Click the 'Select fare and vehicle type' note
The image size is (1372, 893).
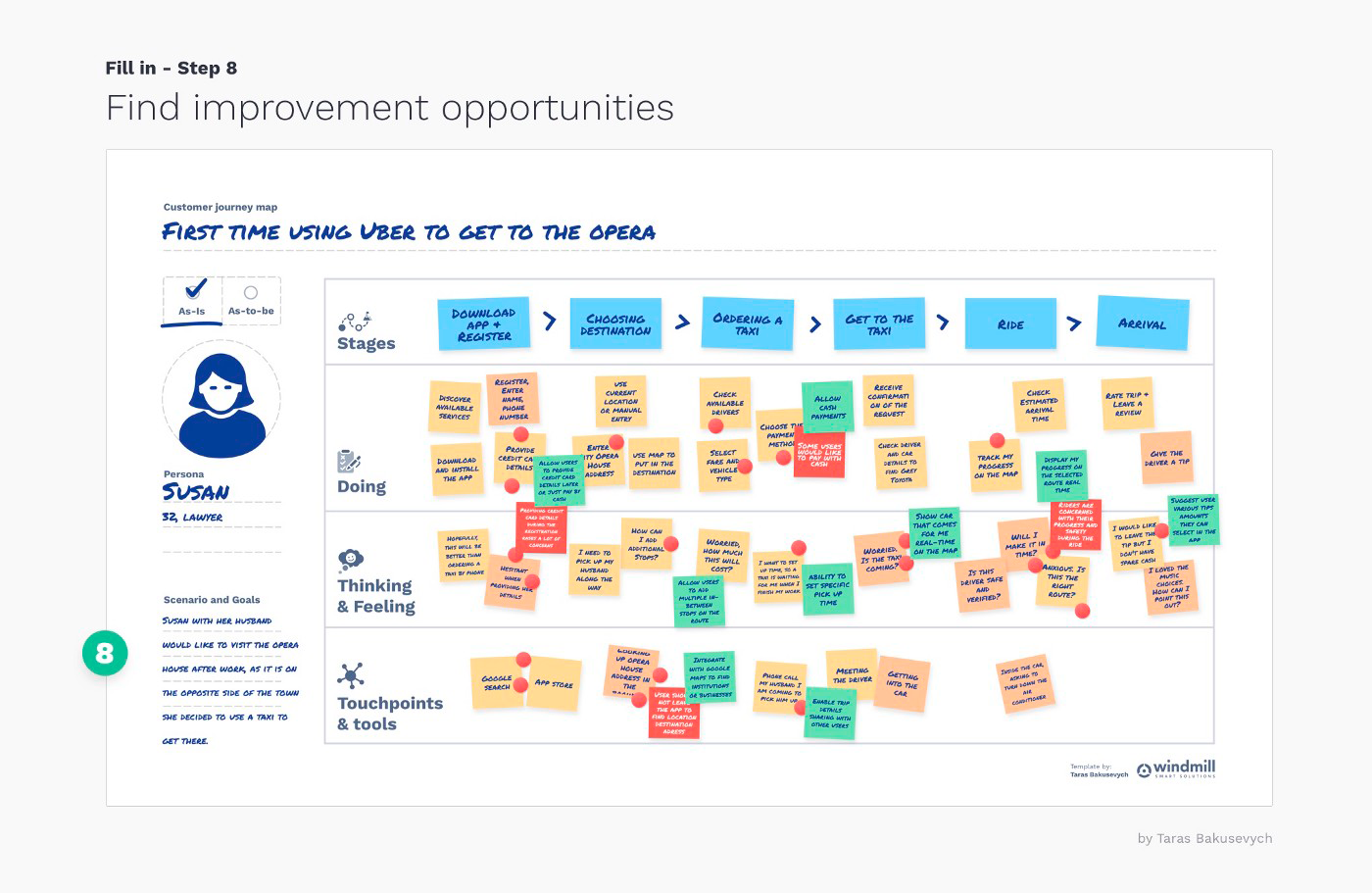pos(723,466)
